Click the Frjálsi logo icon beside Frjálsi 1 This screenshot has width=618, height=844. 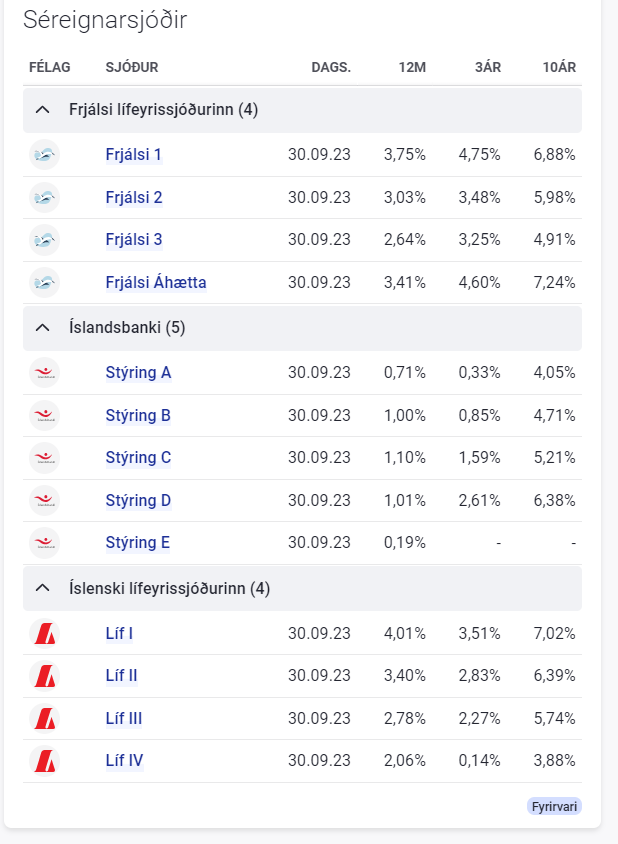(45, 155)
